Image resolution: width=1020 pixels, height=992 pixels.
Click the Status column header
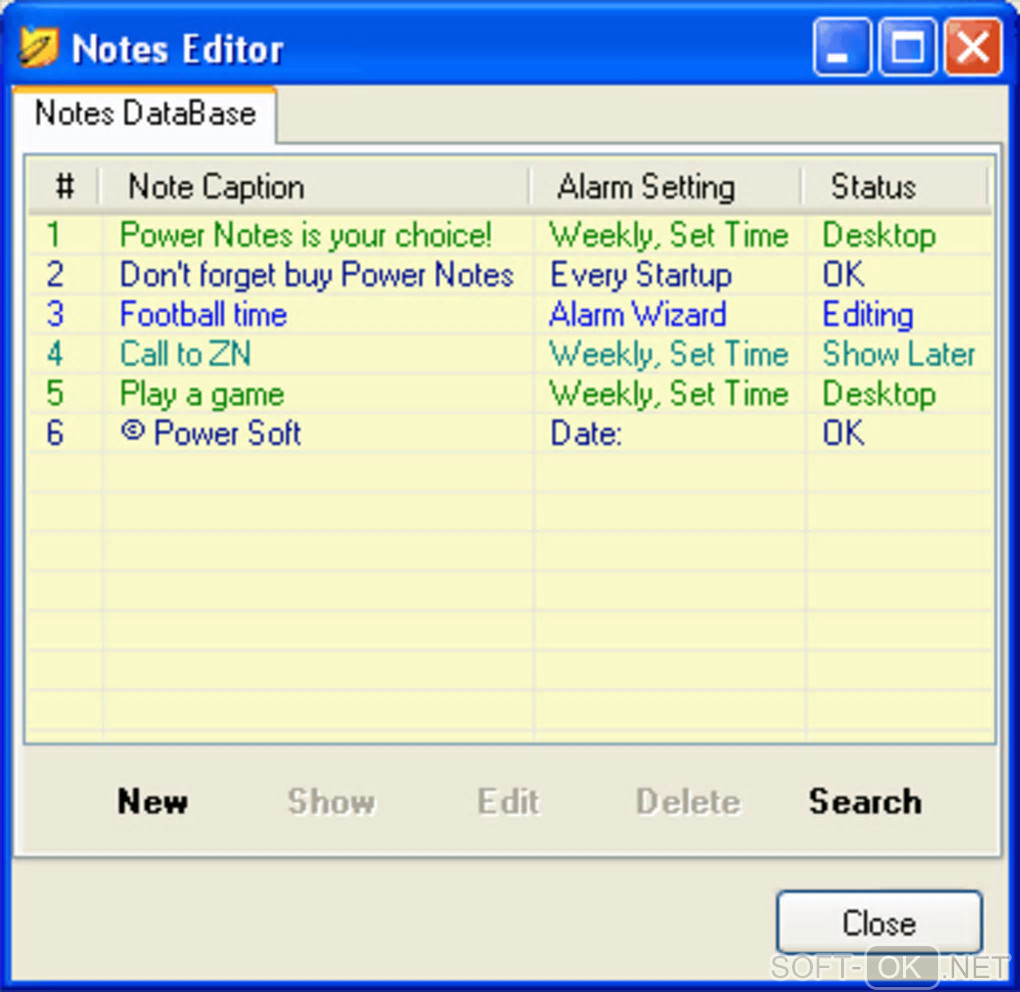coord(895,187)
